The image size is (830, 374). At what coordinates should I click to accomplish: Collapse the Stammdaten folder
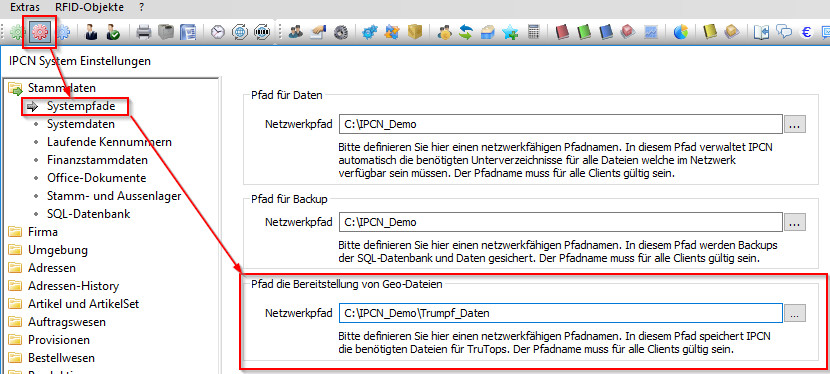[x=15, y=88]
